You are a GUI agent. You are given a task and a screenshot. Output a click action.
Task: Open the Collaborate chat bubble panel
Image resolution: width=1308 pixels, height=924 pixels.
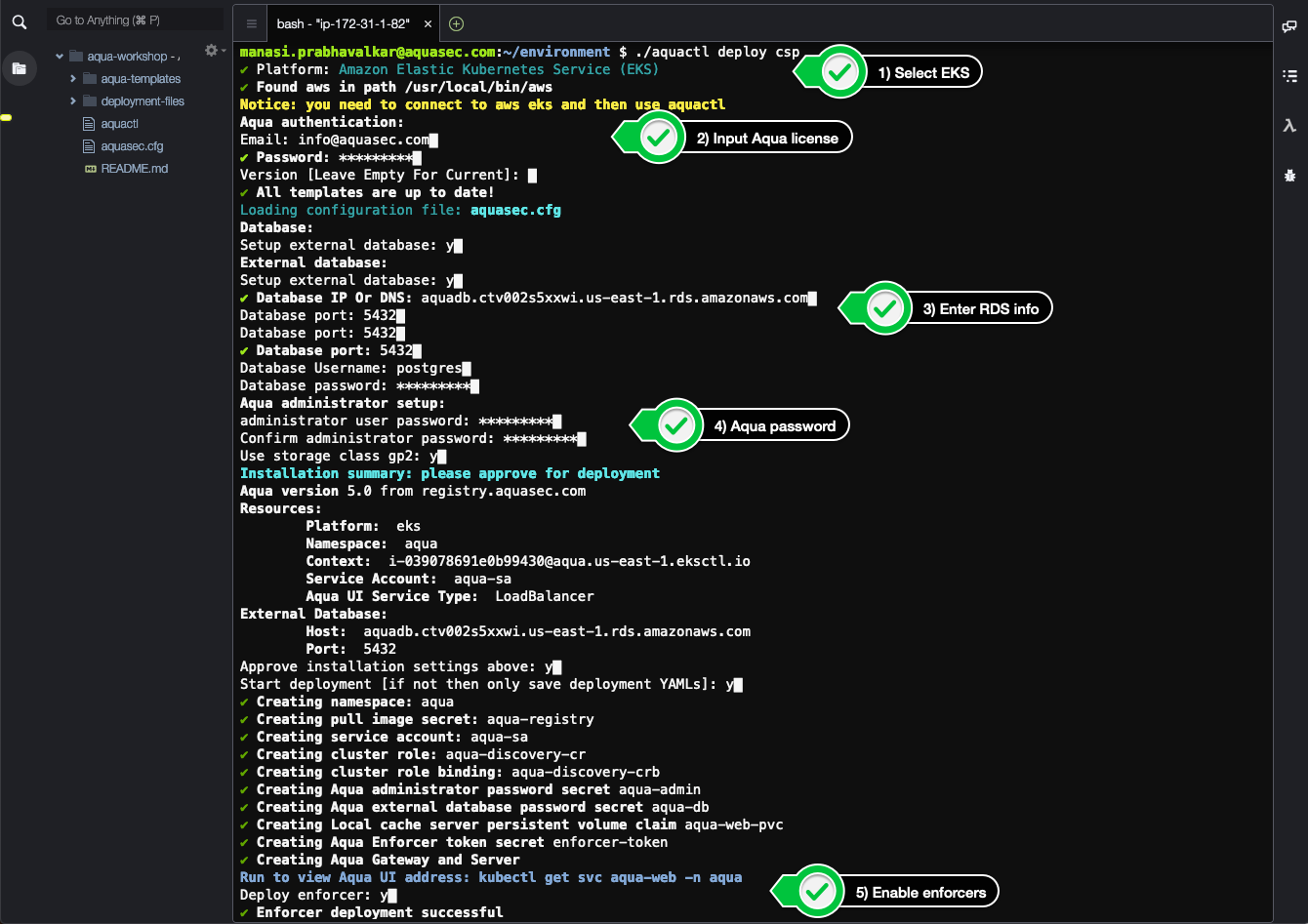pos(1289,26)
